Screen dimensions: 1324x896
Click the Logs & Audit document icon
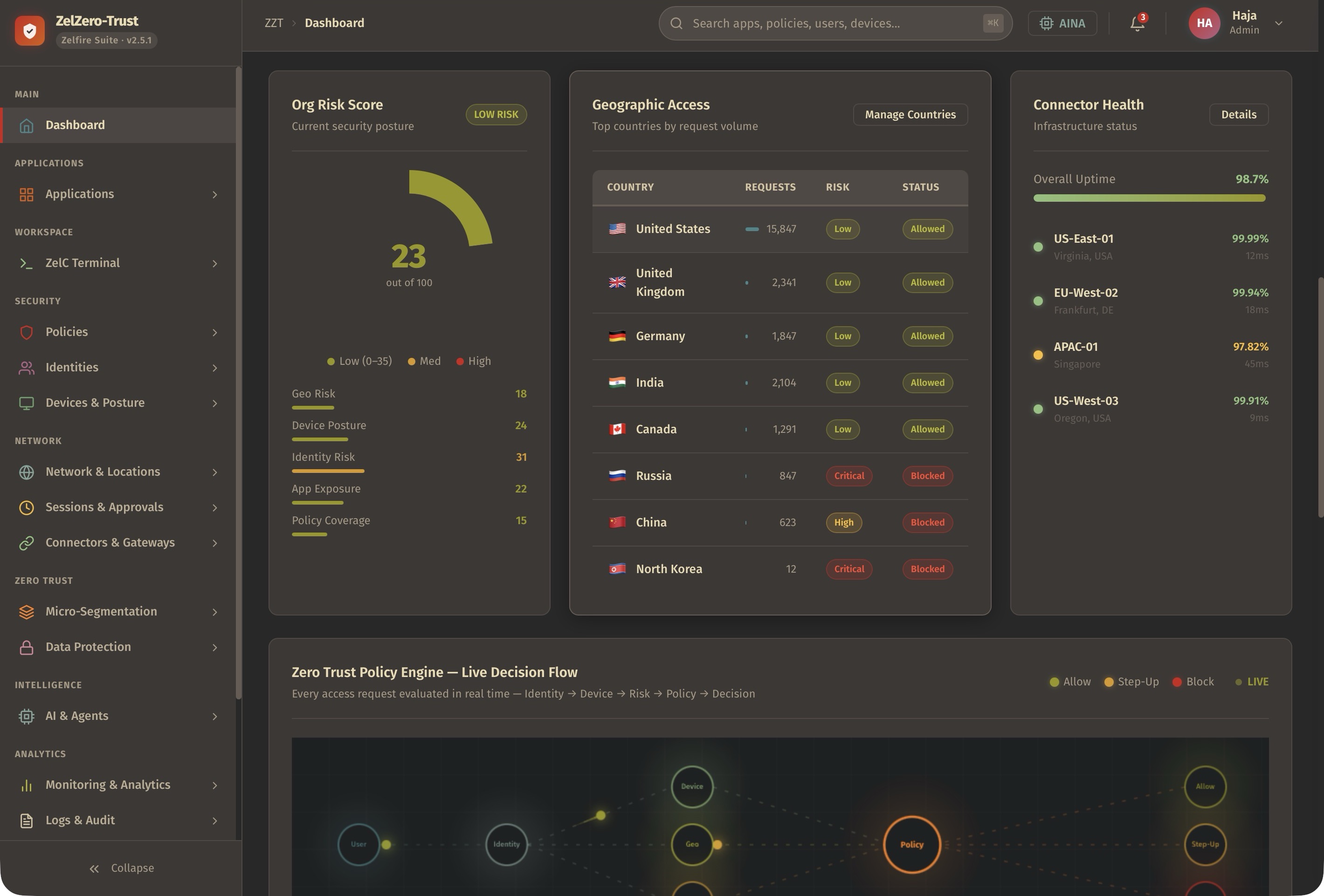pyautogui.click(x=26, y=821)
